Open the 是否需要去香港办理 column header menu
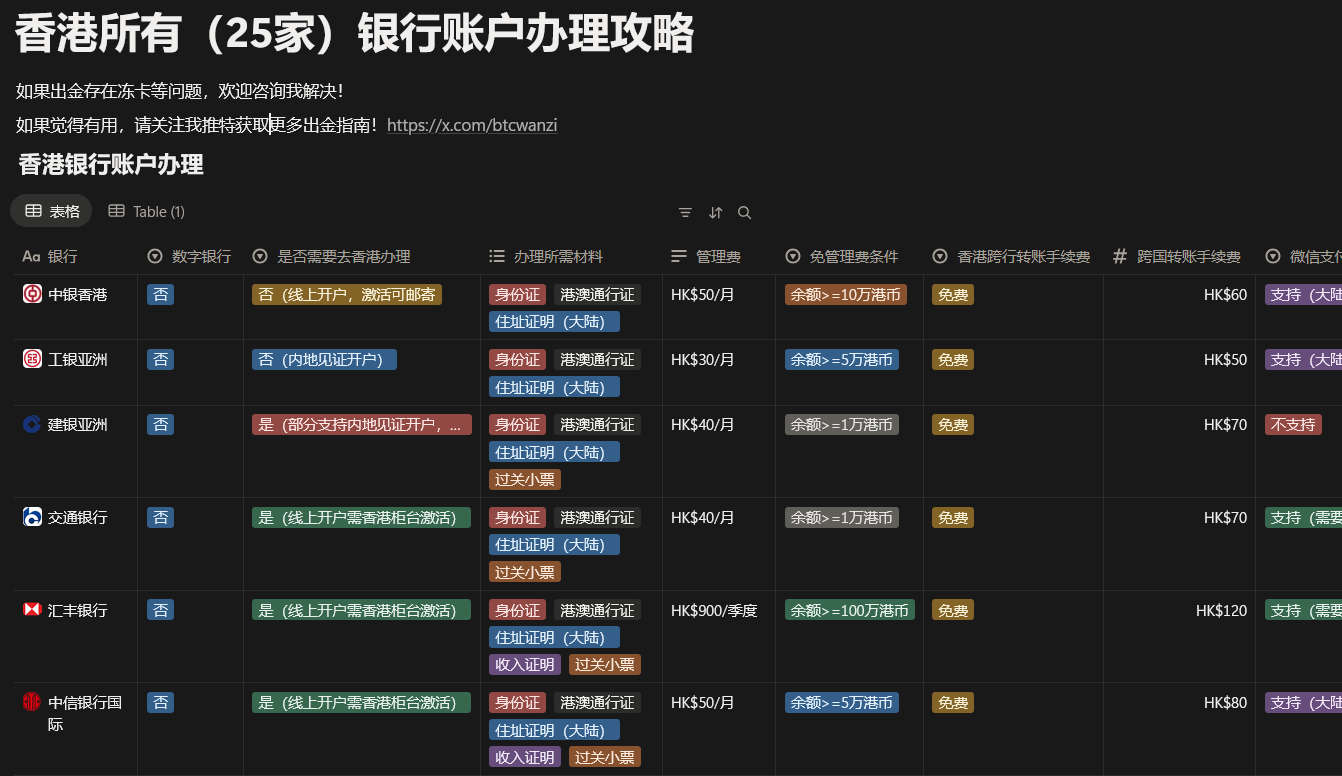This screenshot has height=776, width=1342. tap(362, 257)
